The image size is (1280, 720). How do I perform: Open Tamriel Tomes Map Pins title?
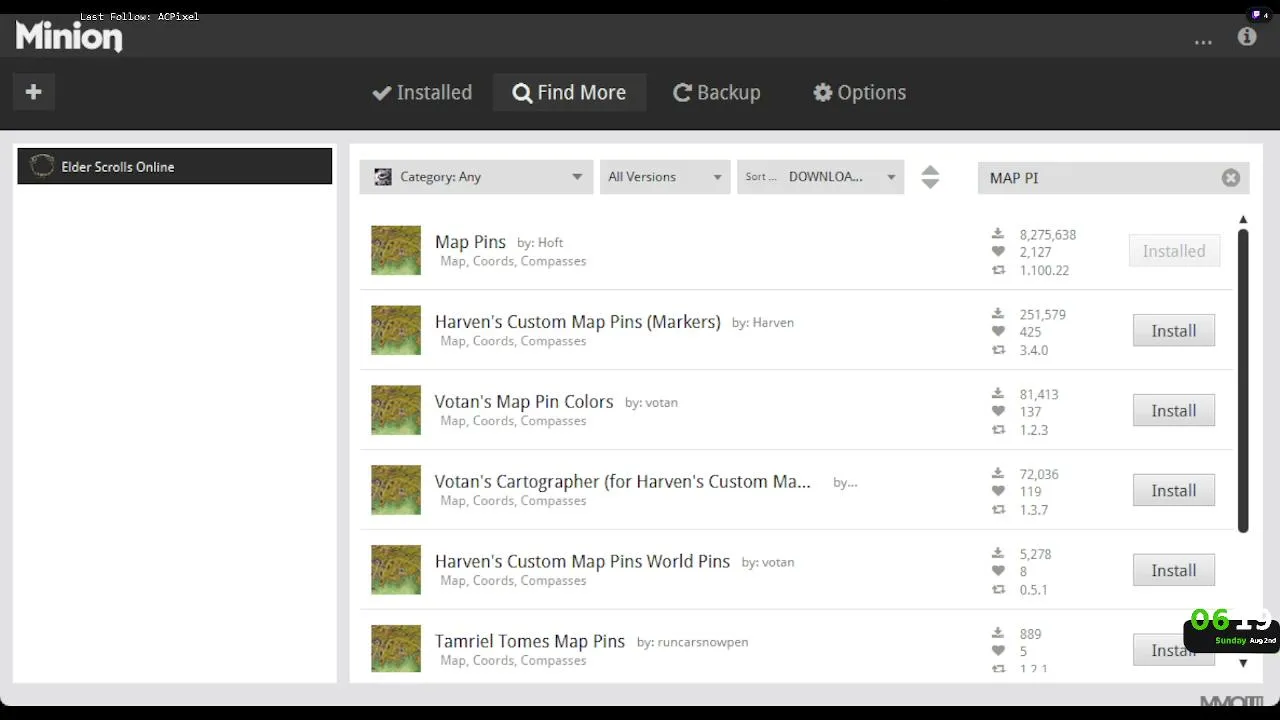click(530, 642)
